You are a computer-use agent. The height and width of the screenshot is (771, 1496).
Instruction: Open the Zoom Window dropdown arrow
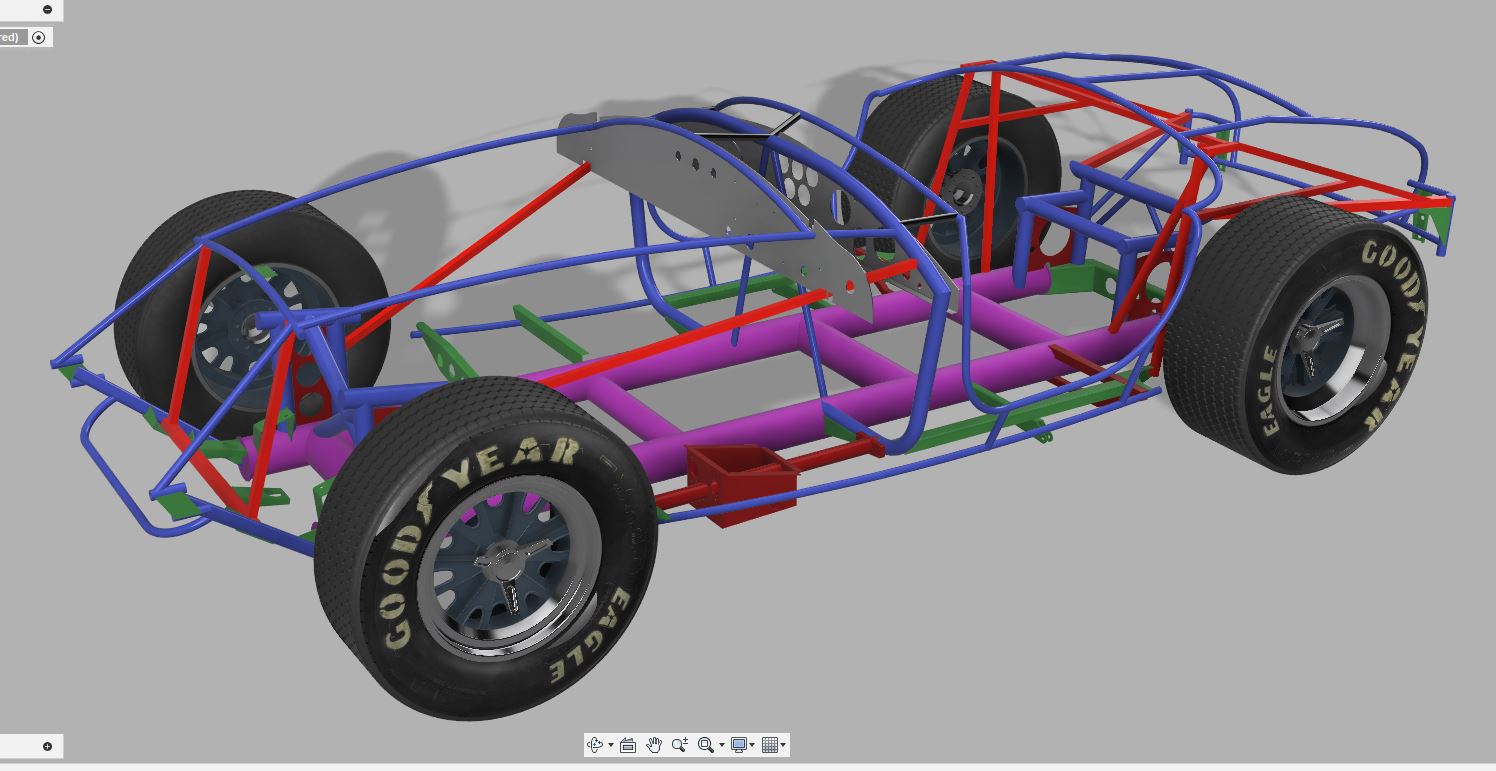click(x=721, y=745)
